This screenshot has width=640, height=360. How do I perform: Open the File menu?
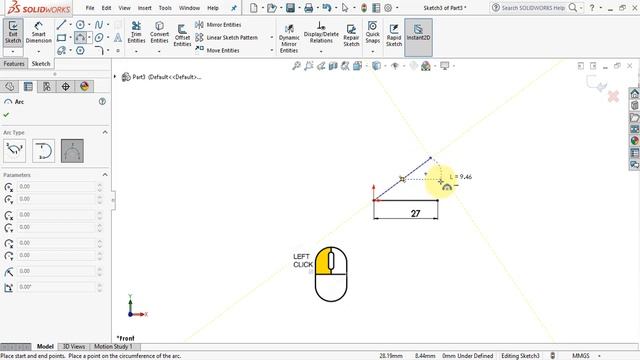(x=90, y=8)
